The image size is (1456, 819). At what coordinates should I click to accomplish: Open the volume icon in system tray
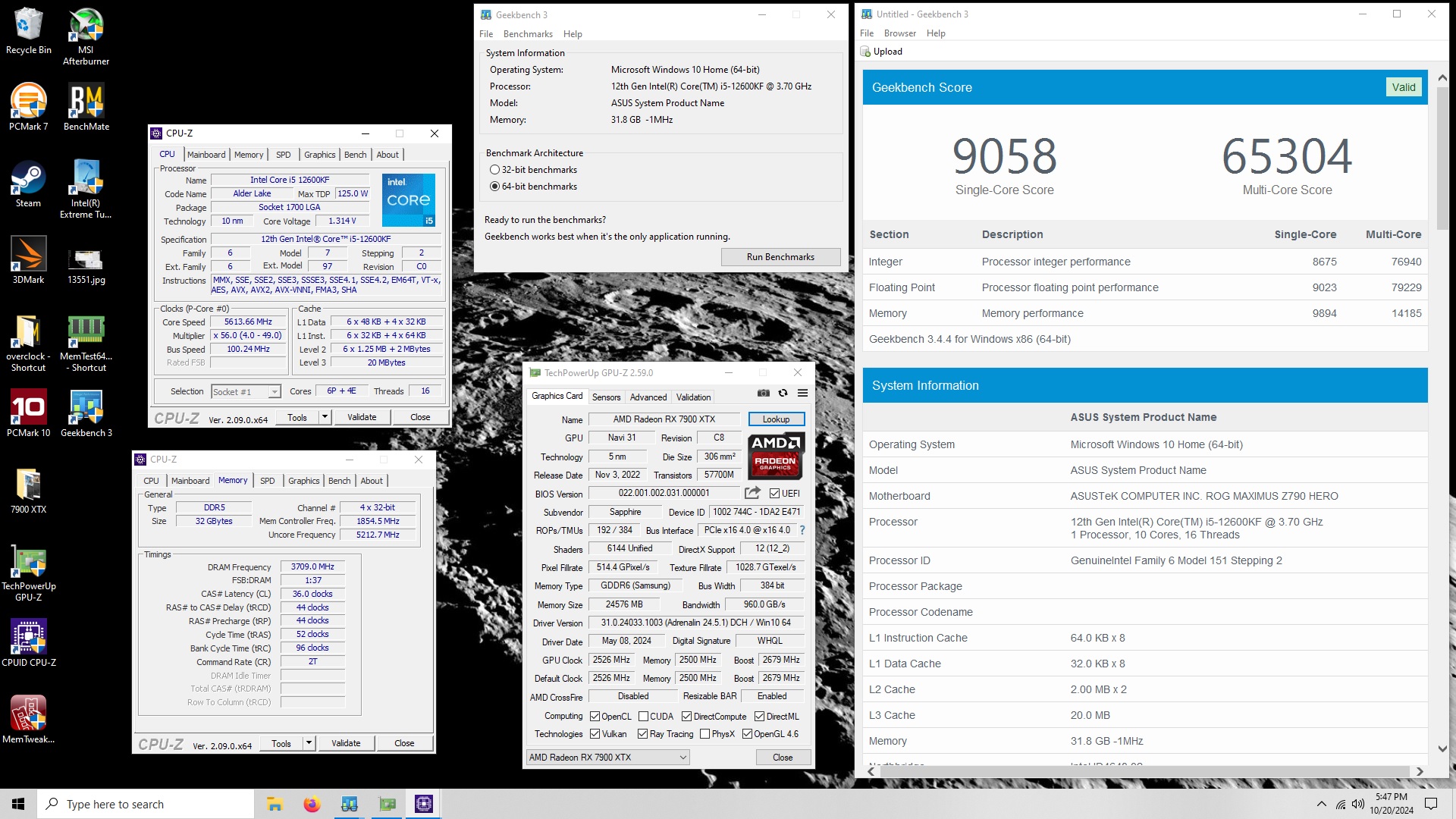[x=1357, y=804]
